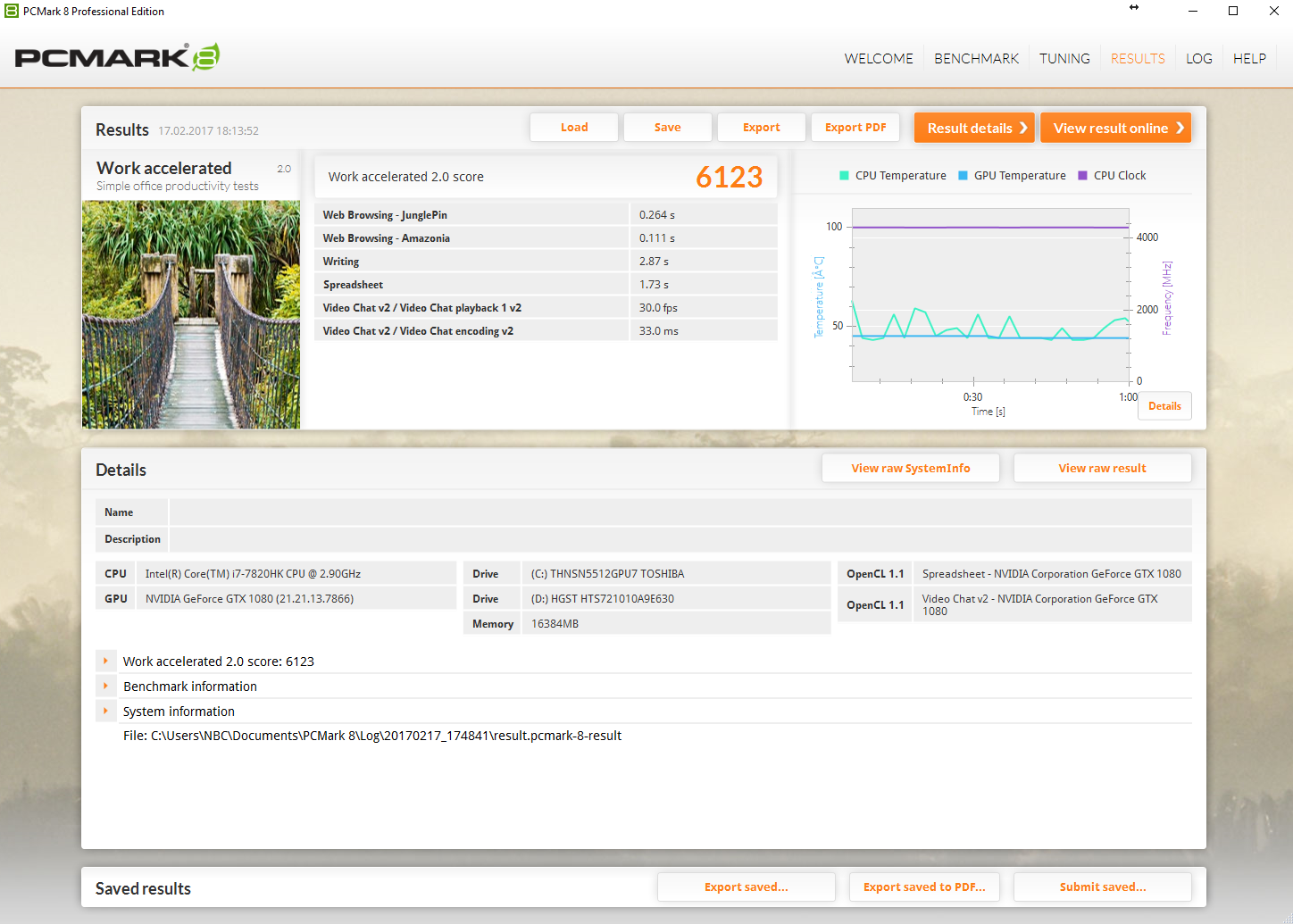Click View raw SystemInfo
This screenshot has height=924, width=1293.
click(x=911, y=469)
